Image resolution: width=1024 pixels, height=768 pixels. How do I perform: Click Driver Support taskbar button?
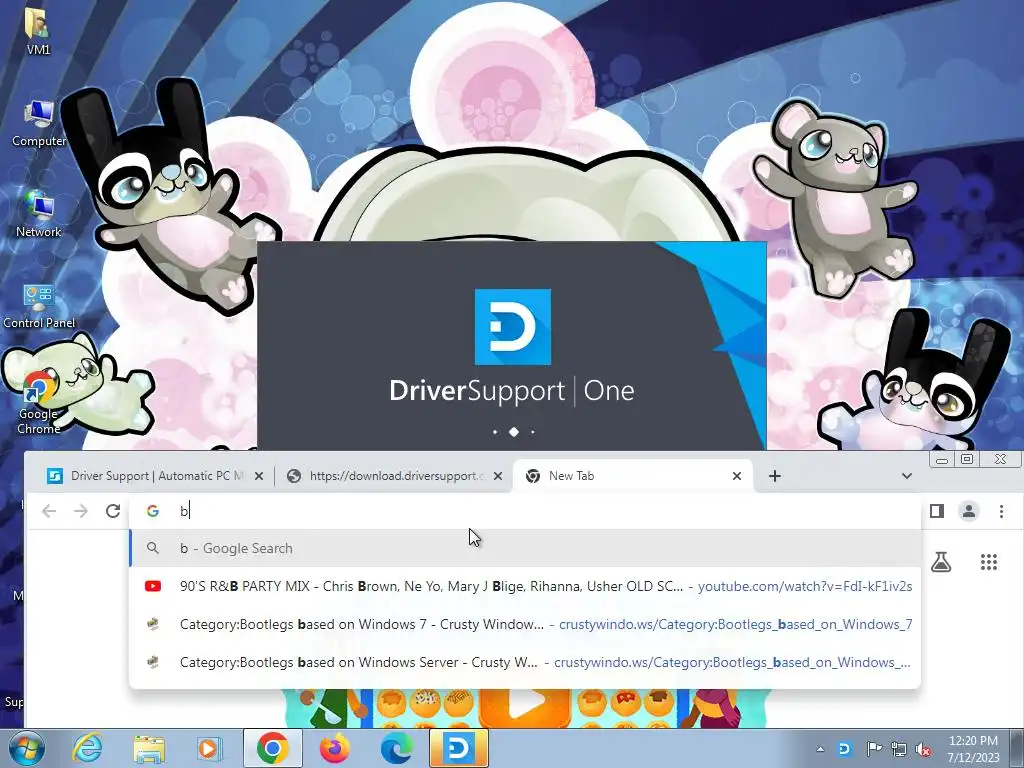tap(458, 748)
